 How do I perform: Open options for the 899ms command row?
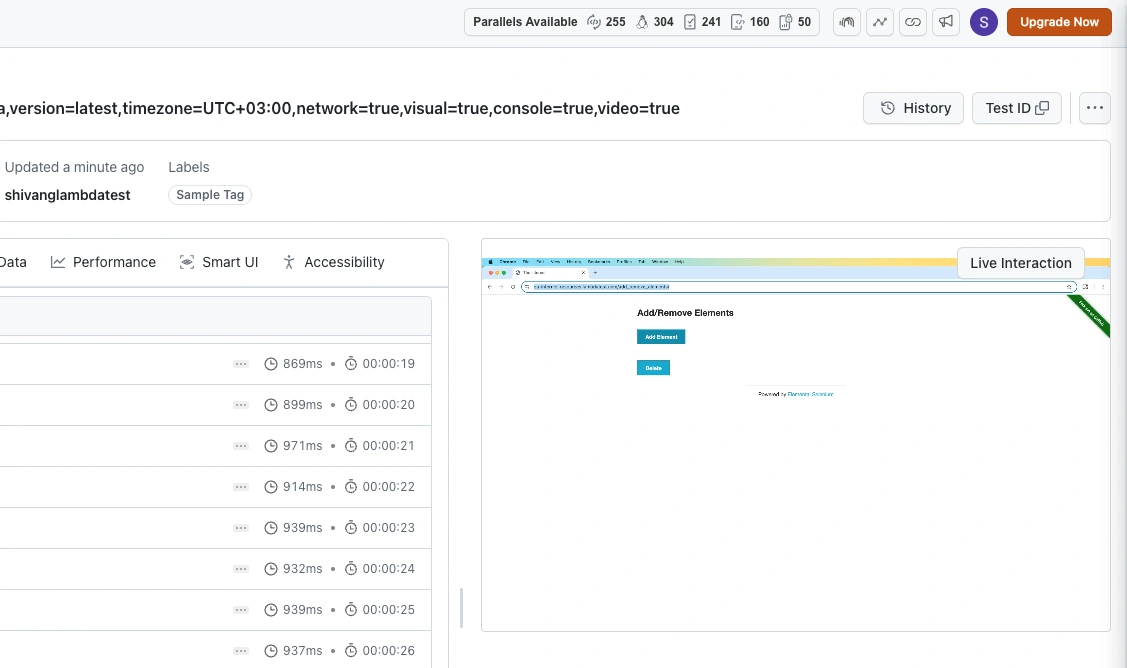pyautogui.click(x=241, y=405)
